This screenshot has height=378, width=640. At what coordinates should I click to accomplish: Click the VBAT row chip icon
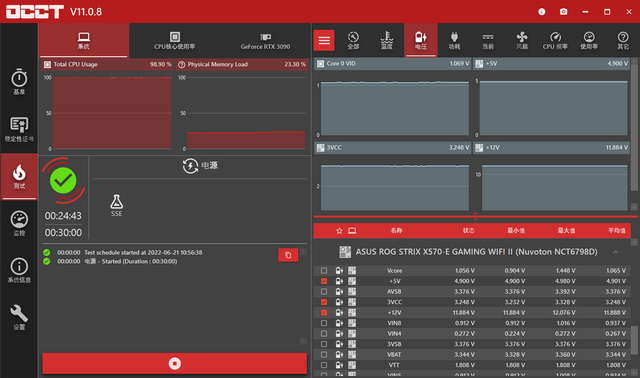(352, 354)
